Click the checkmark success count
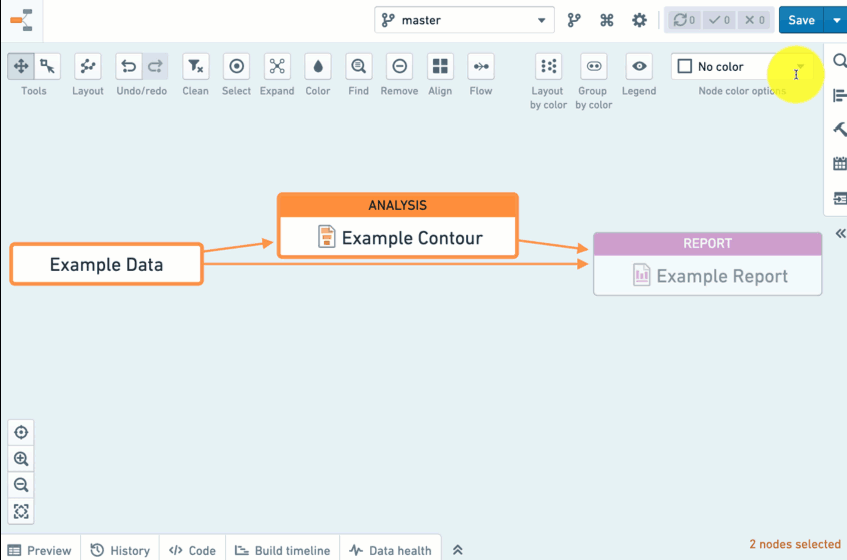The height and width of the screenshot is (560, 847). click(719, 20)
